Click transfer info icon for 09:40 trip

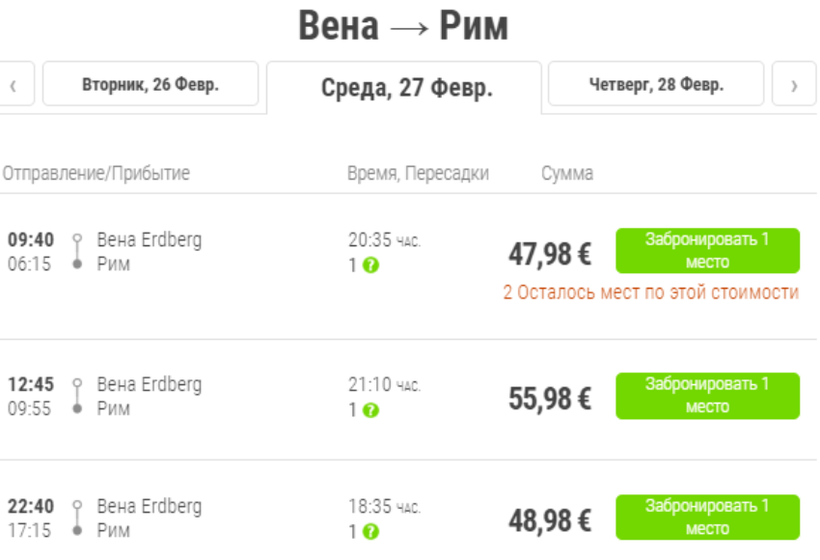pyautogui.click(x=371, y=266)
